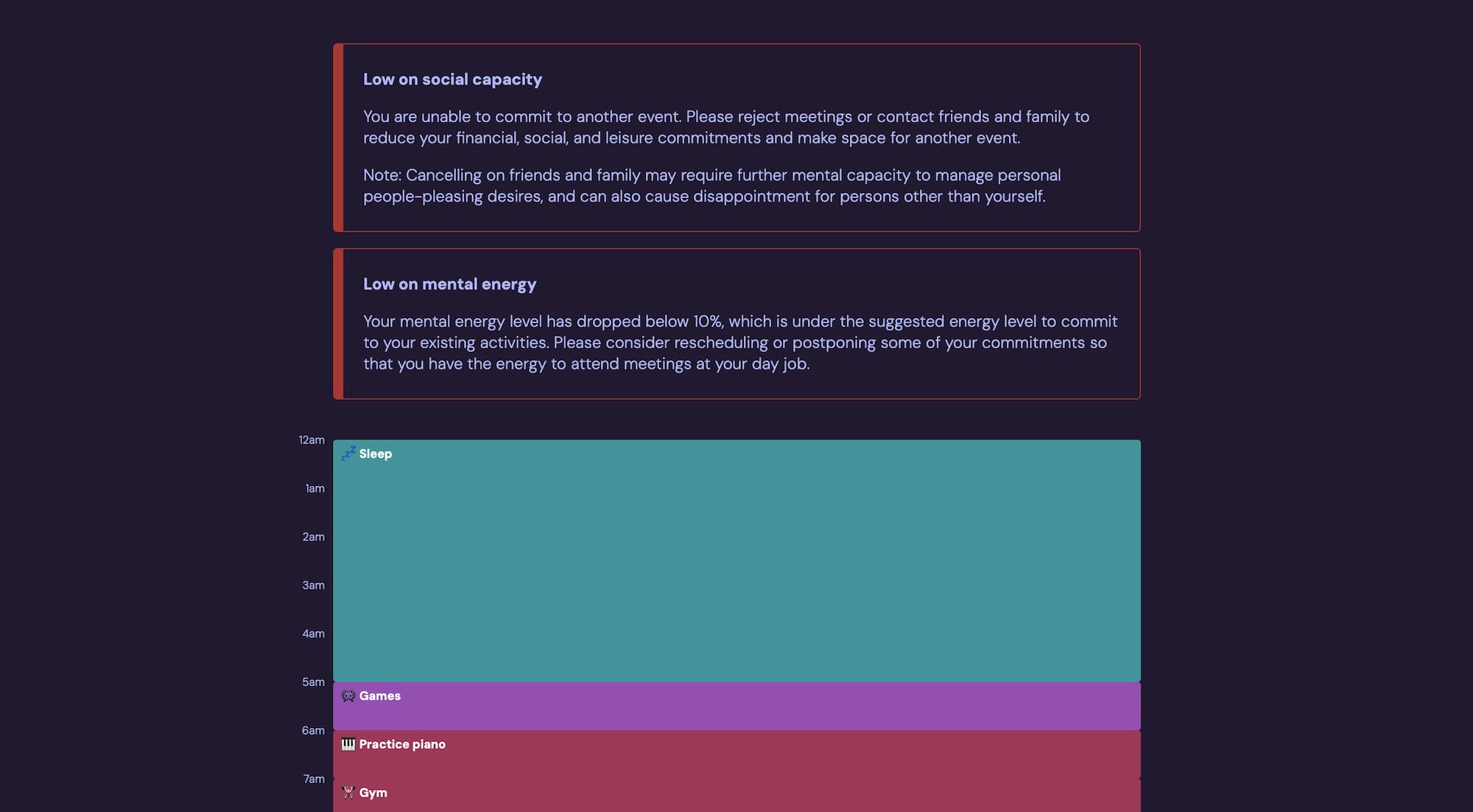Click the mental energy below 10% message
This screenshot has height=812, width=1473.
[x=740, y=342]
